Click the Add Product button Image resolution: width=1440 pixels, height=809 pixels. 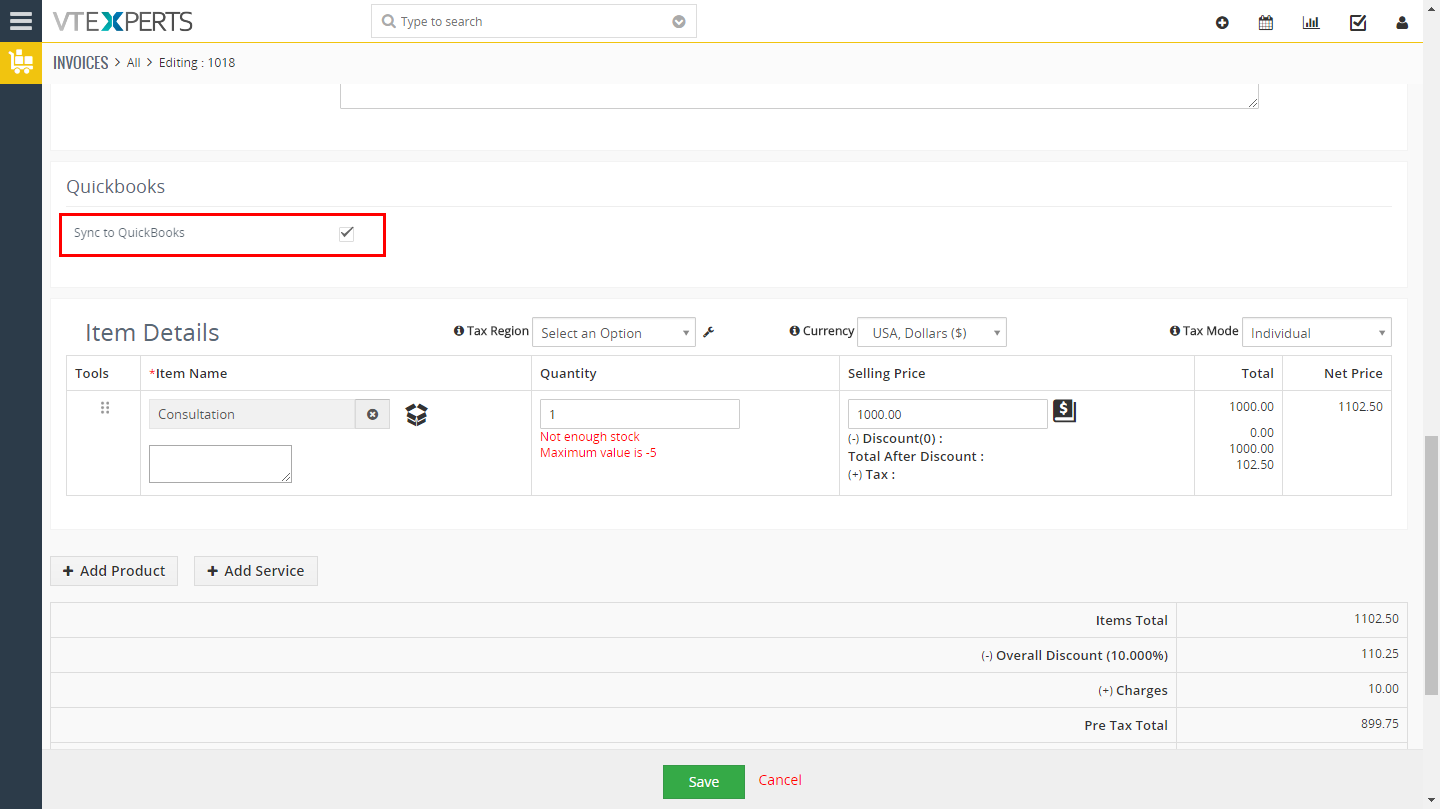[114, 571]
